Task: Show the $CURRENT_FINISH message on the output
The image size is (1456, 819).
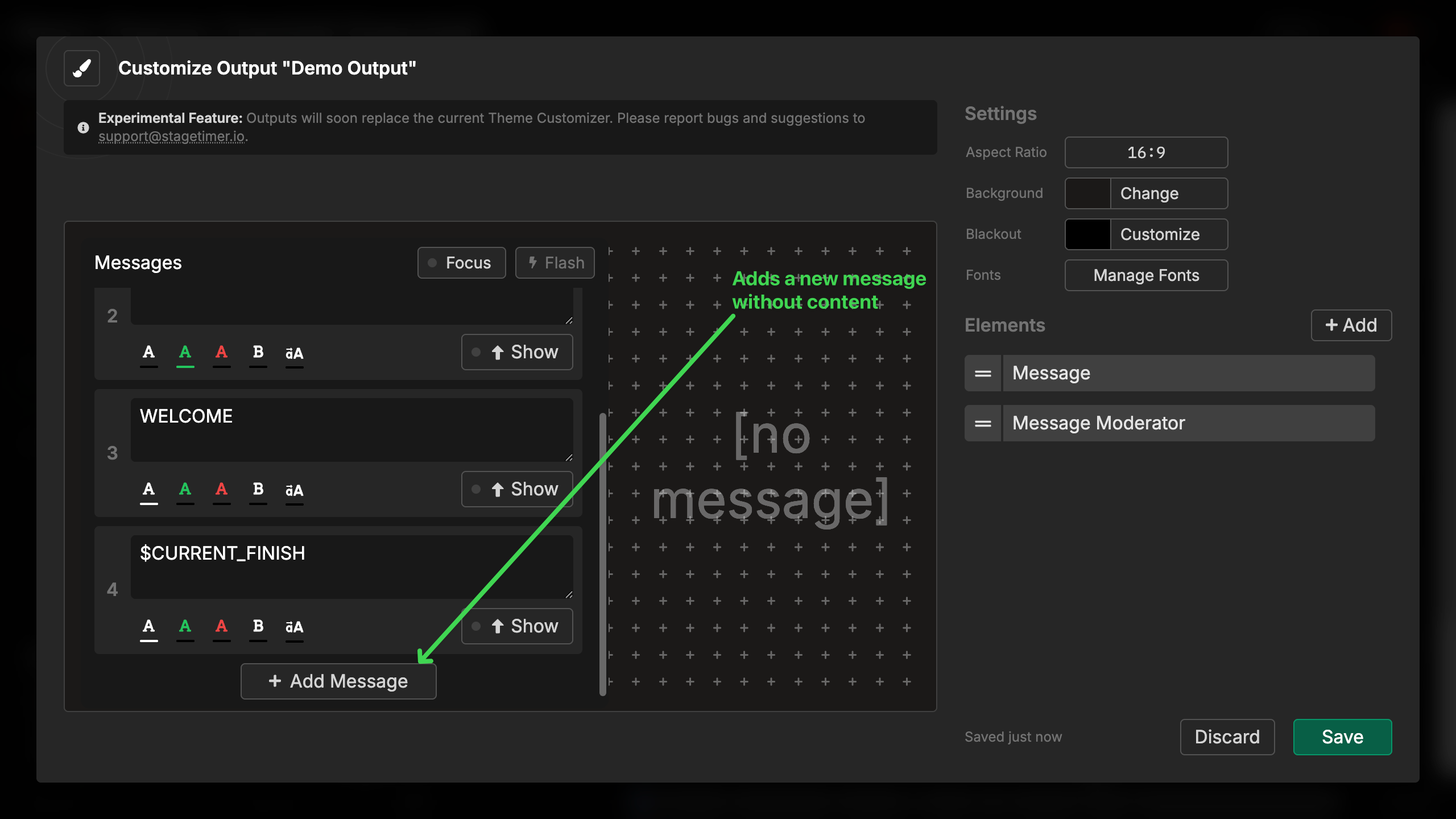Action: click(x=516, y=626)
